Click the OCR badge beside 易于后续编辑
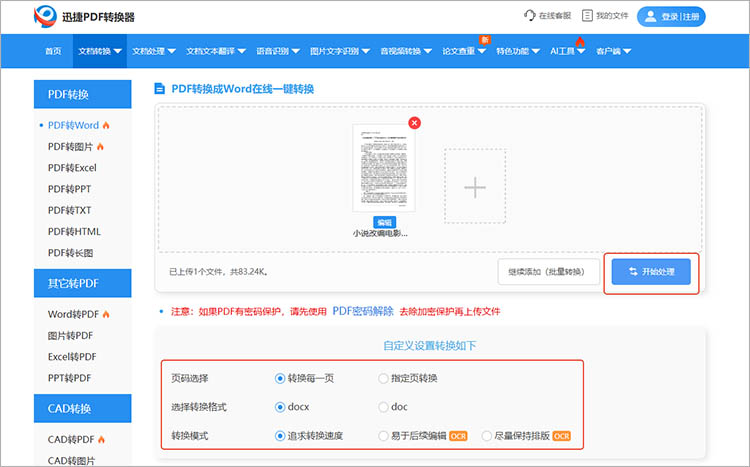 [x=458, y=436]
